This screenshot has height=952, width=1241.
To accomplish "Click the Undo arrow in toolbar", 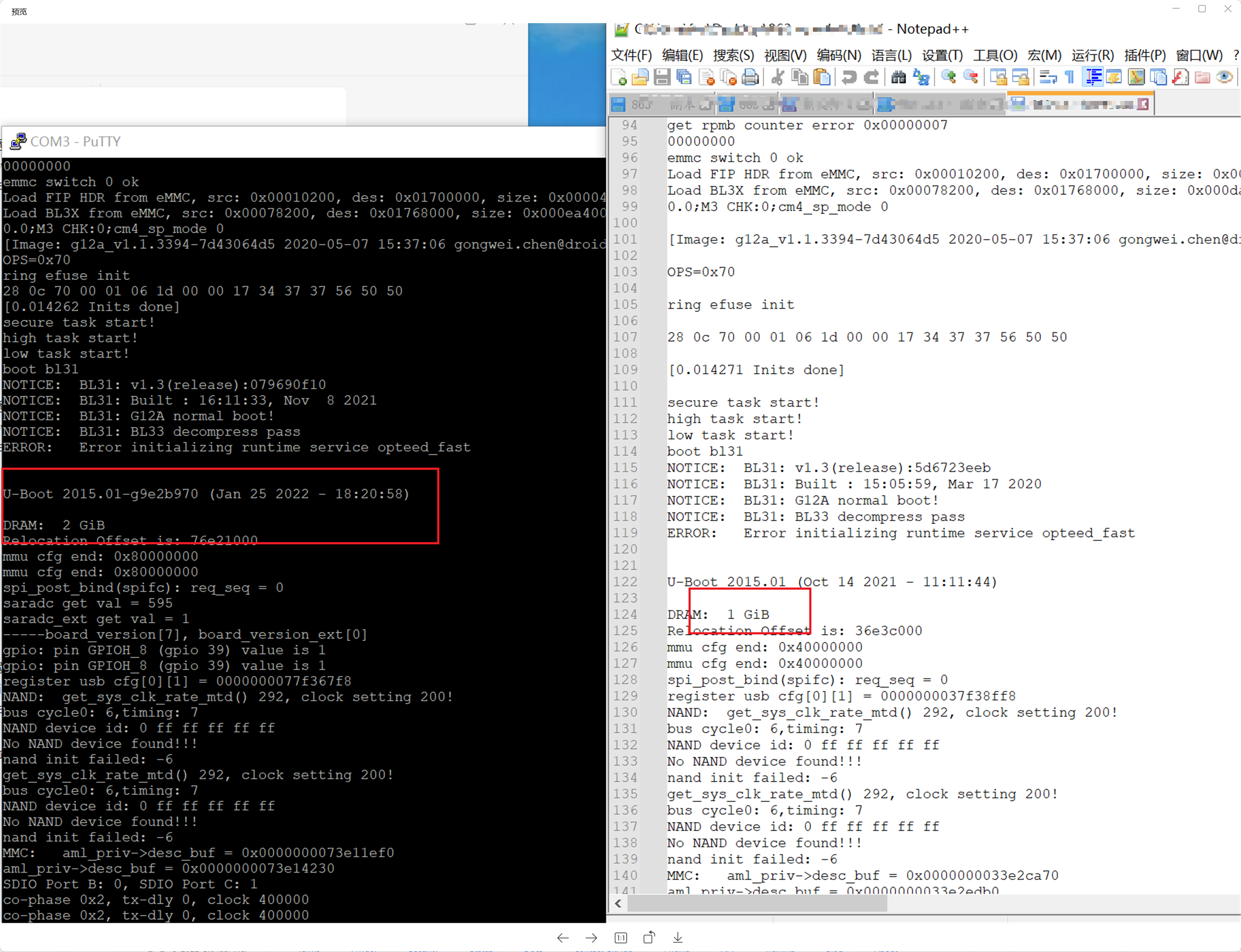I will (848, 77).
